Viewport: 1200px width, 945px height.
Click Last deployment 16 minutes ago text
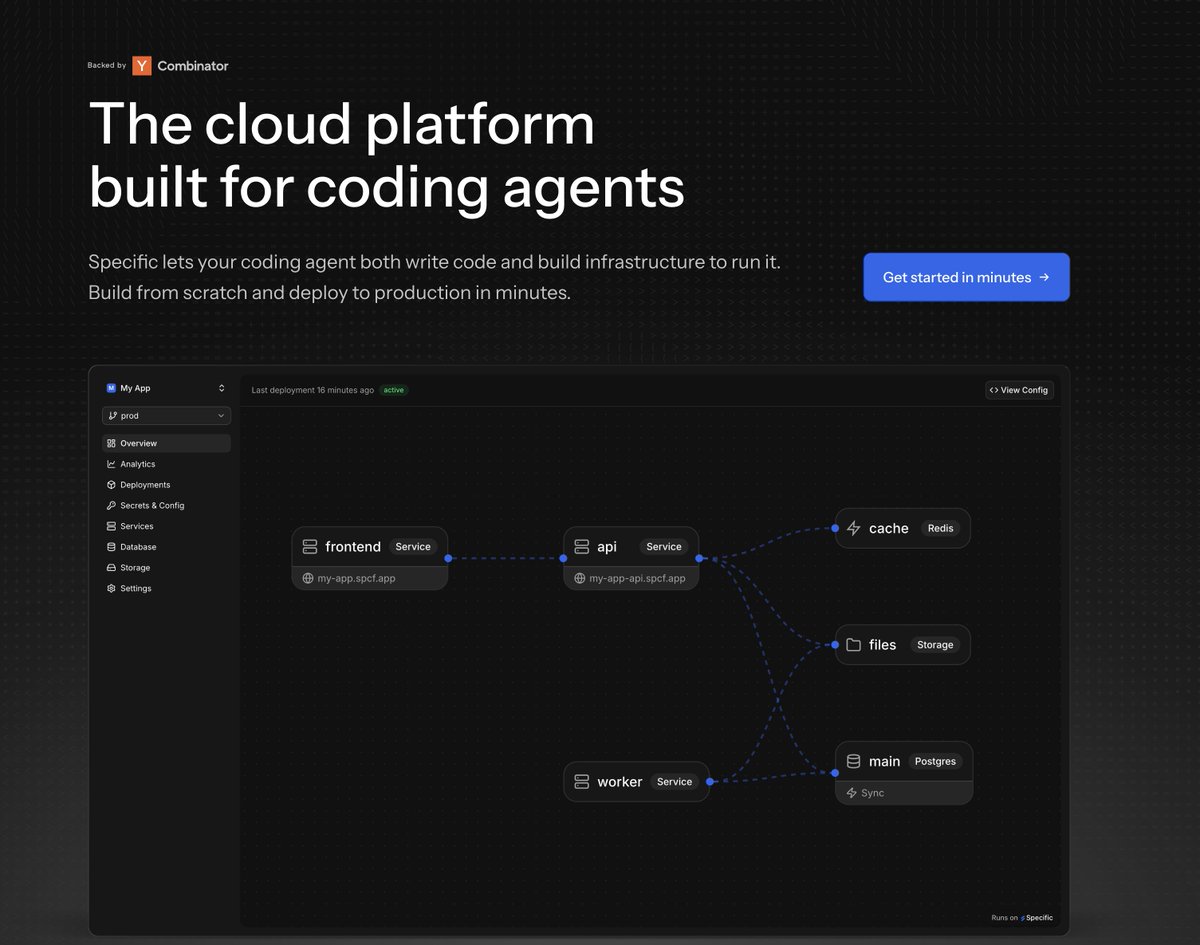click(313, 390)
